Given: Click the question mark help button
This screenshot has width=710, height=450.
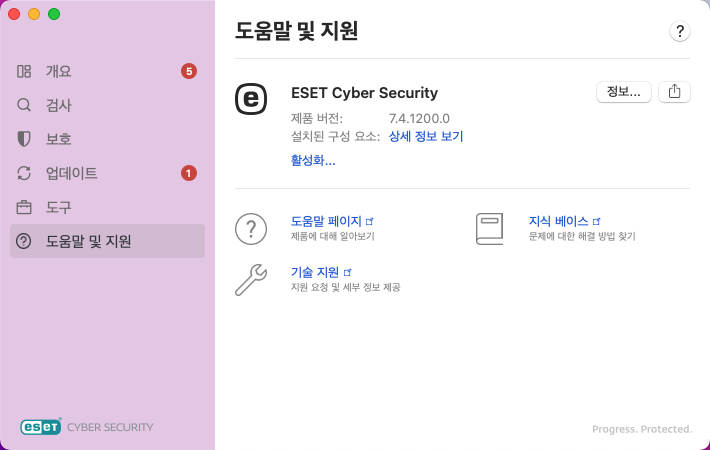Looking at the screenshot, I should pyautogui.click(x=680, y=31).
